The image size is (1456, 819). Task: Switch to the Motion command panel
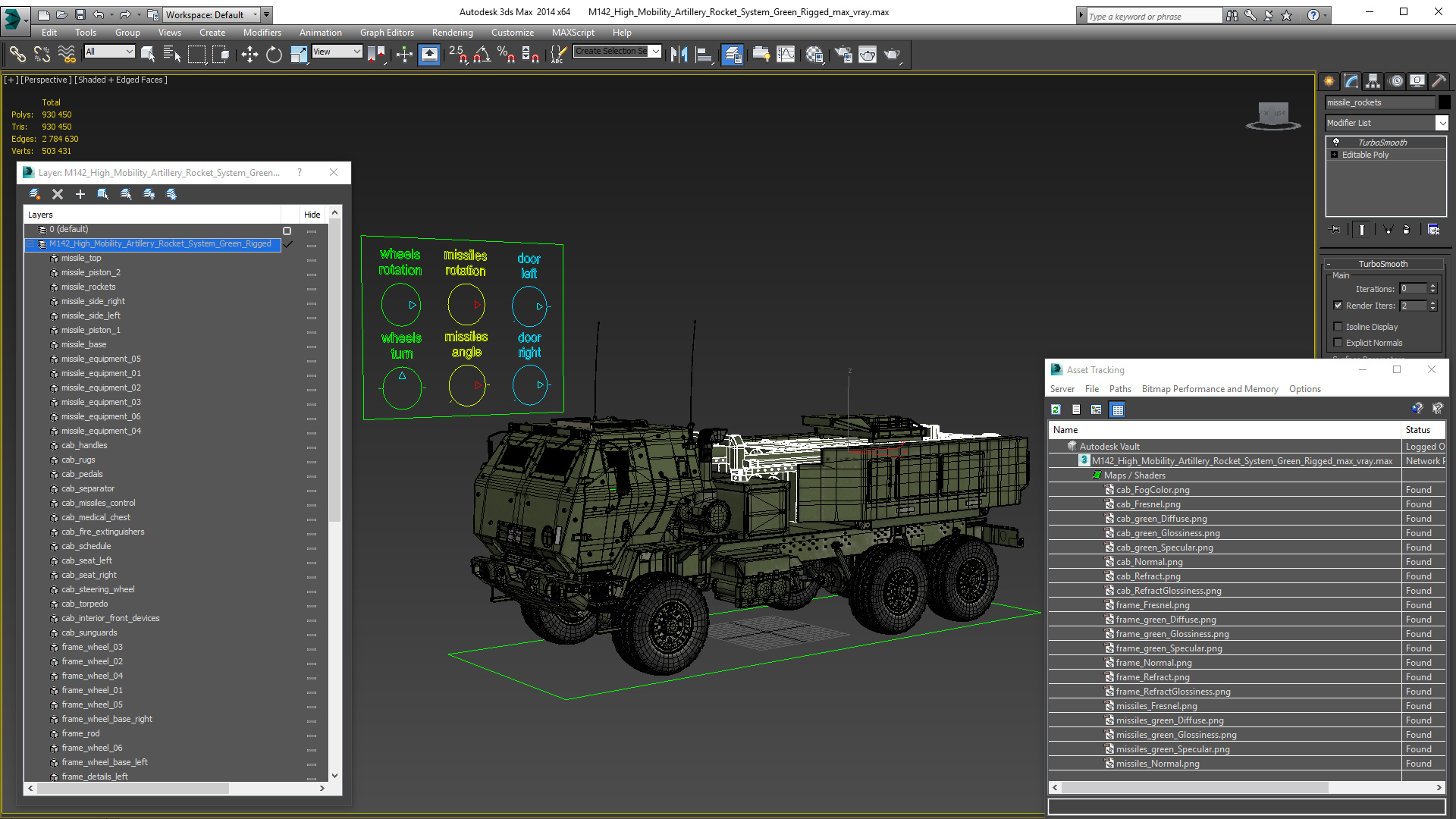pyautogui.click(x=1396, y=81)
